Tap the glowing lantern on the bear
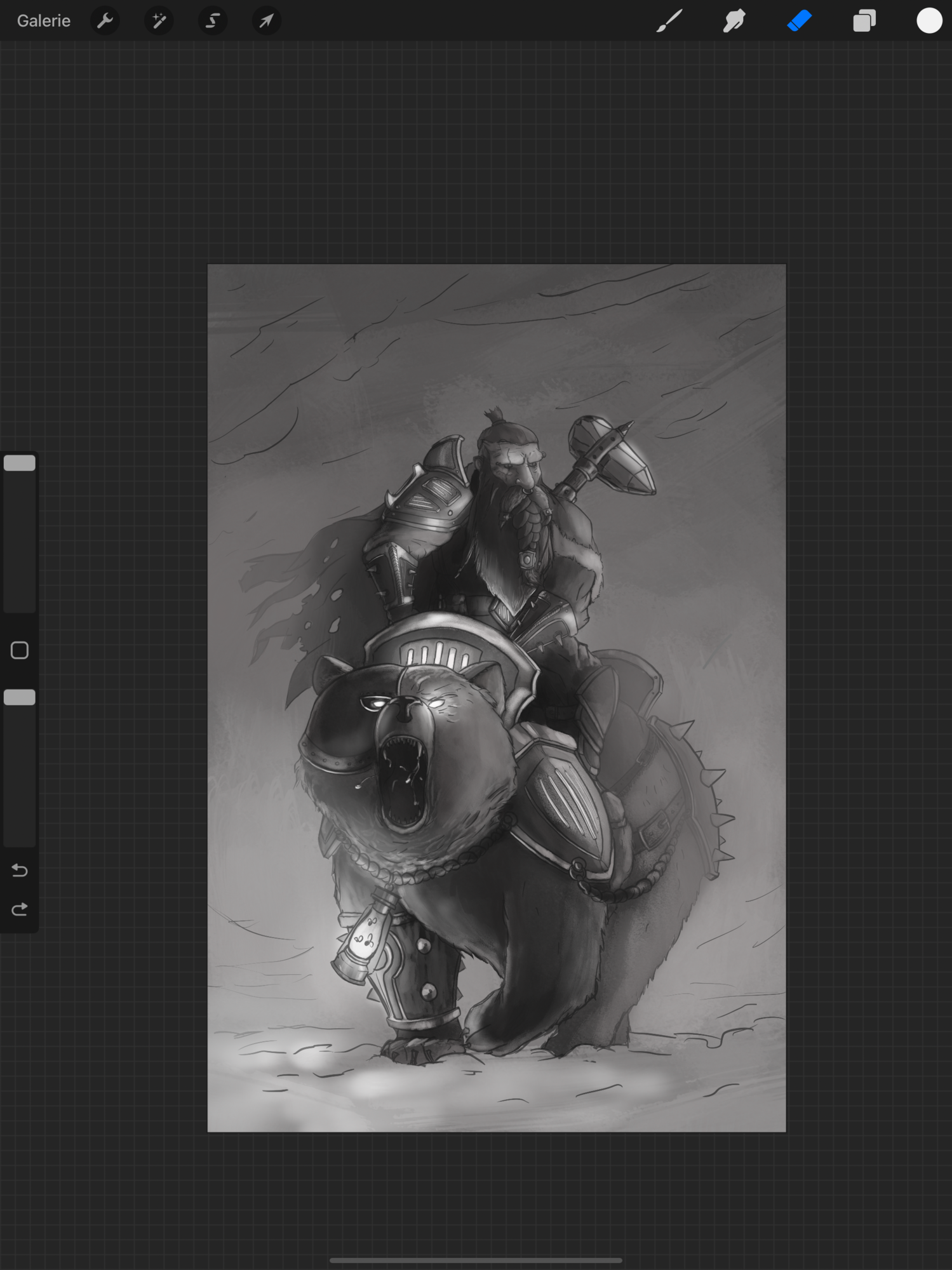The image size is (952, 1270). [363, 940]
